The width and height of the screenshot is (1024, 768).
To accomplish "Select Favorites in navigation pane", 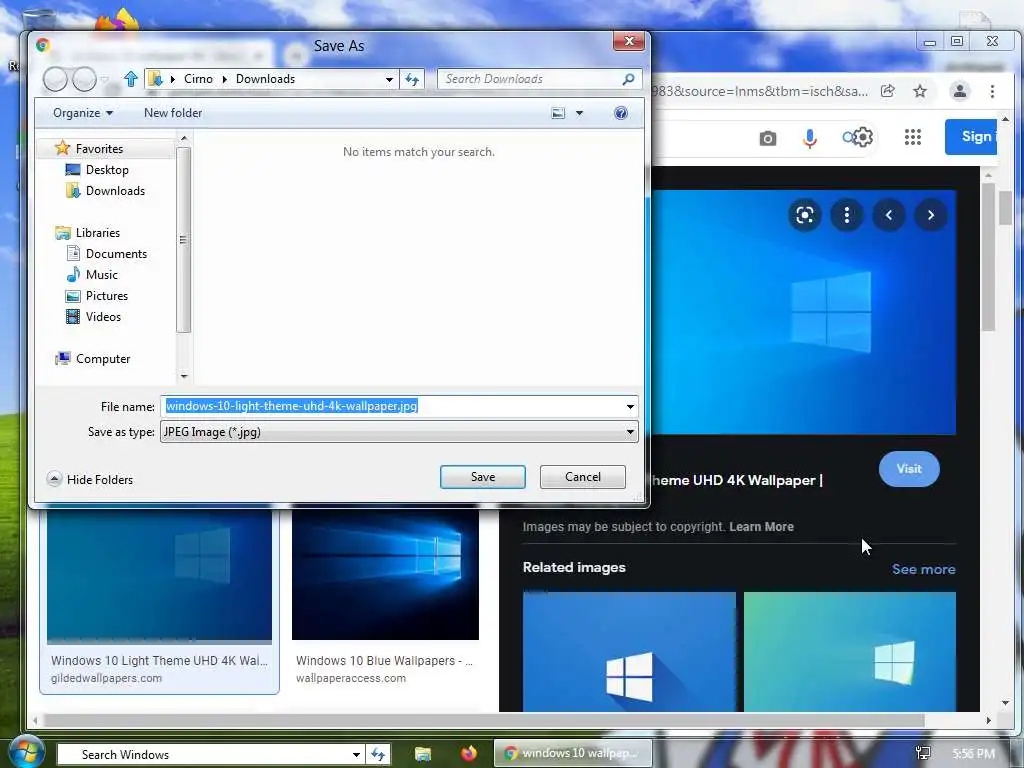I will point(99,148).
